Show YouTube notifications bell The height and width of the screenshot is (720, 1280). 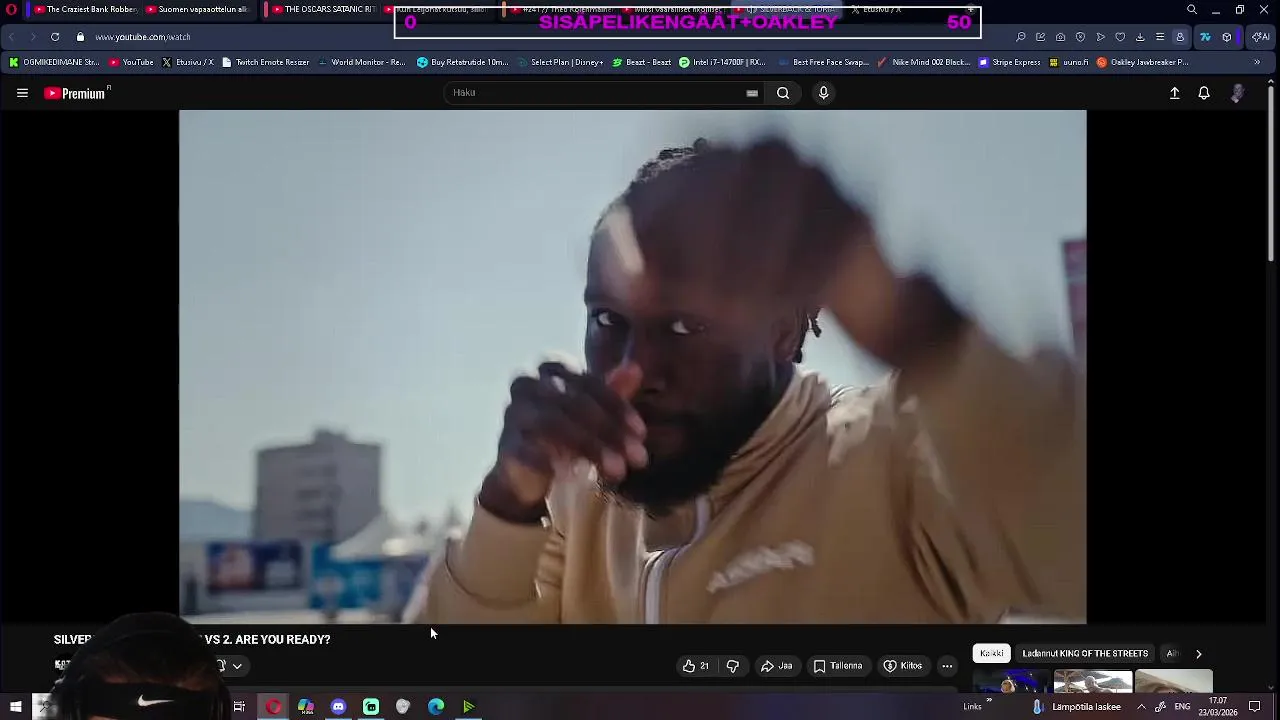(1204, 93)
